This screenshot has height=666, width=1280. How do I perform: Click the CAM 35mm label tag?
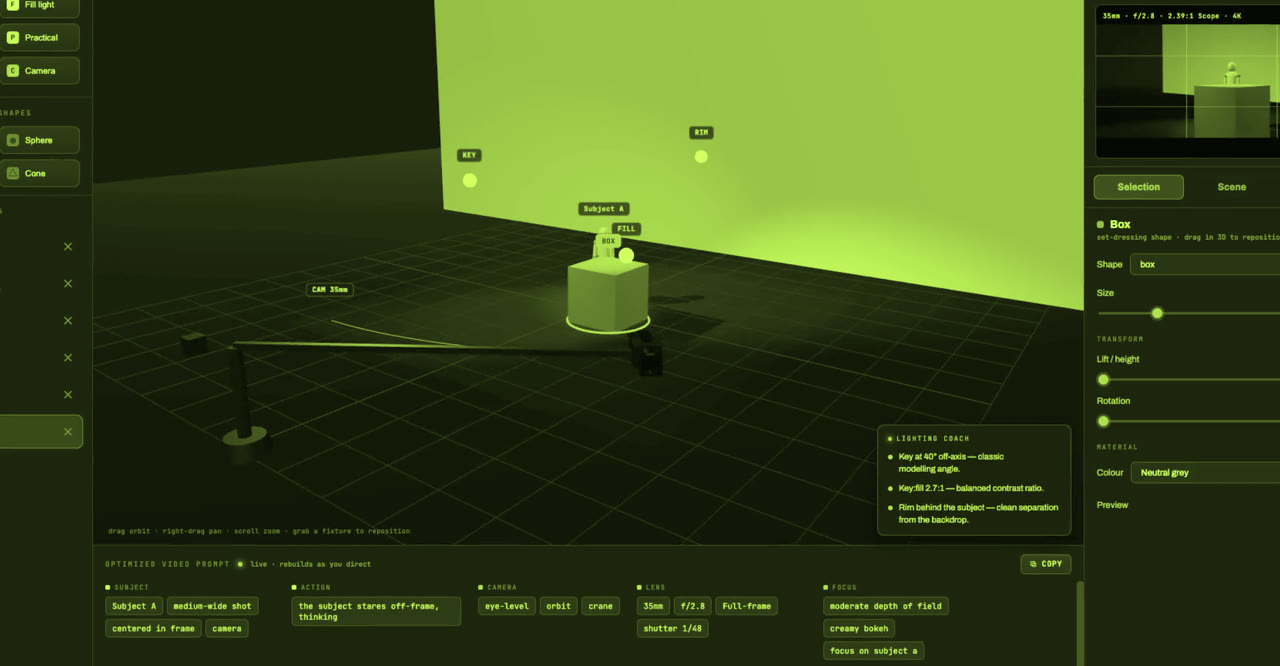click(330, 290)
